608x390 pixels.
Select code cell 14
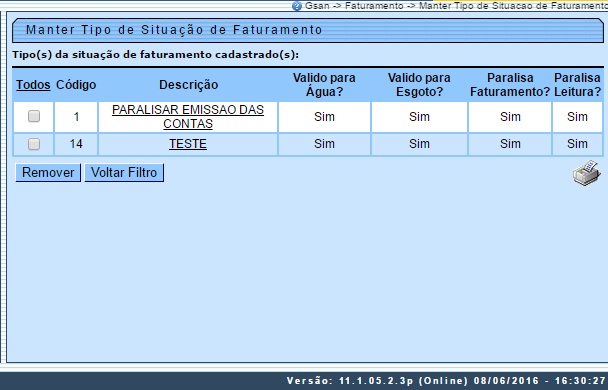[x=76, y=144]
